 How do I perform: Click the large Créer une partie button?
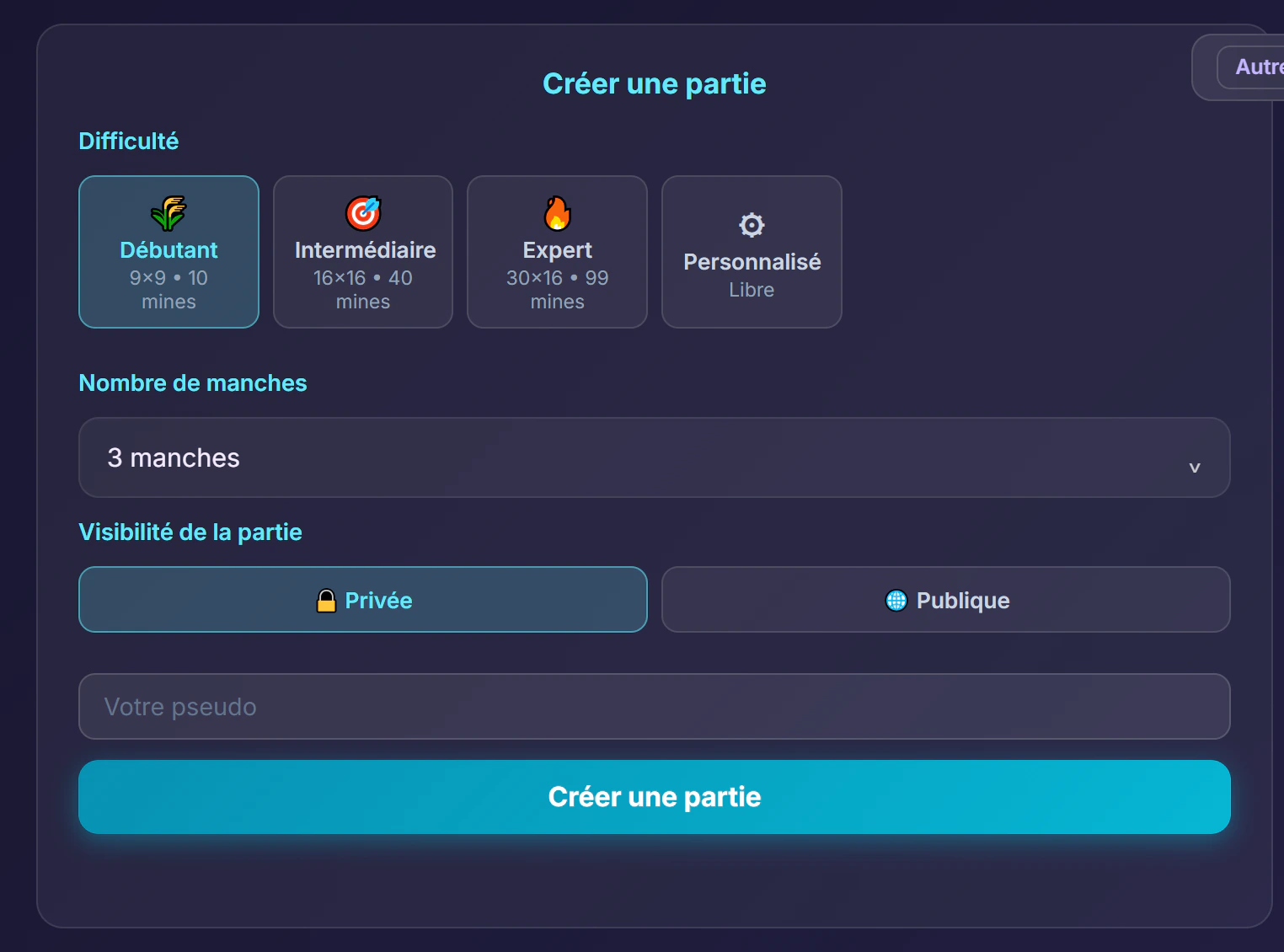[655, 797]
